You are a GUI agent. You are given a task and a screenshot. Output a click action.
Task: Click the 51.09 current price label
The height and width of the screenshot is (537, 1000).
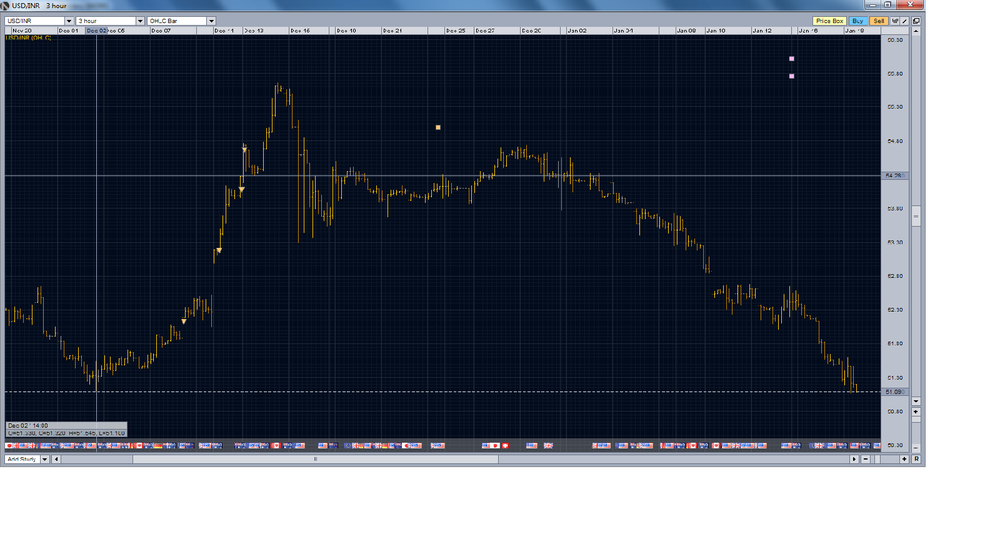(895, 392)
